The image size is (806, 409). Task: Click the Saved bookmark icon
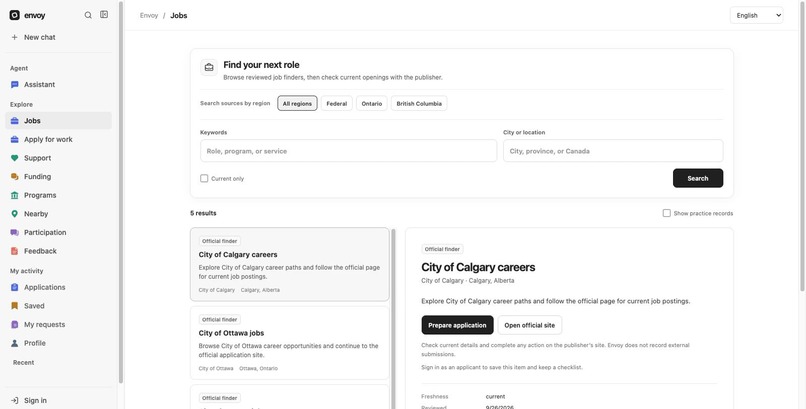click(14, 306)
